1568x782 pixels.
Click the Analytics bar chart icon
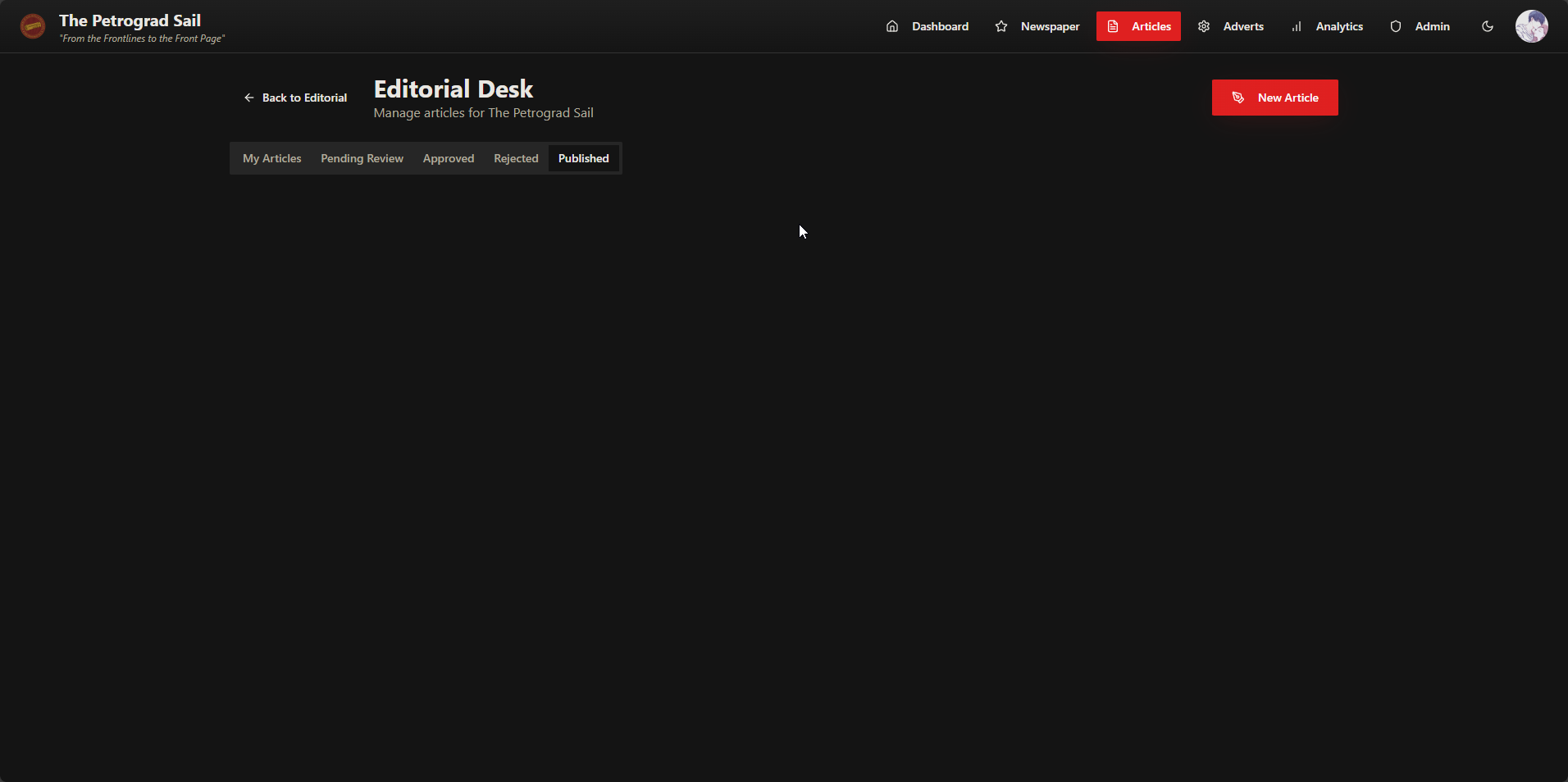point(1297,26)
